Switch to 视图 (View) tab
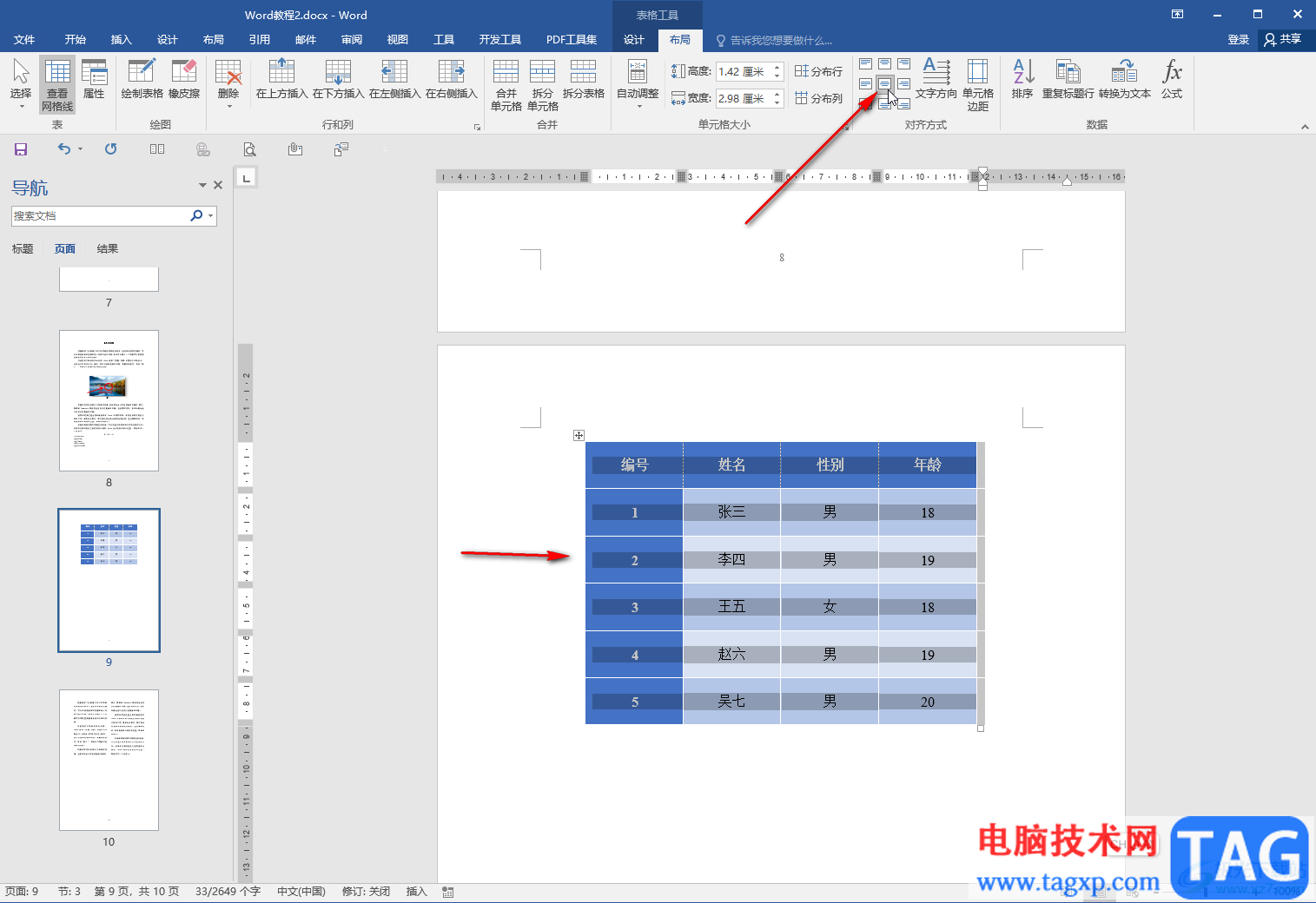Screen dimensions: 1316x903 398,40
